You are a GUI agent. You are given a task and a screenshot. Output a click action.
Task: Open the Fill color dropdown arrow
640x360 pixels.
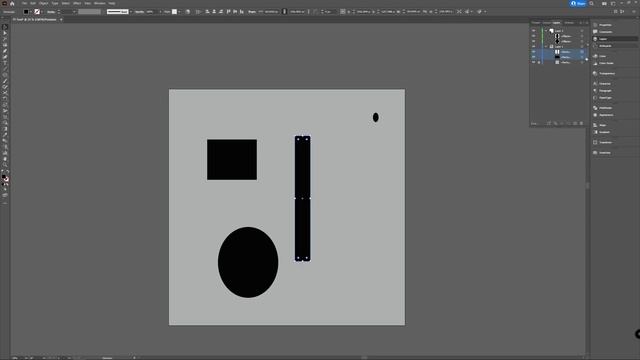(31, 12)
